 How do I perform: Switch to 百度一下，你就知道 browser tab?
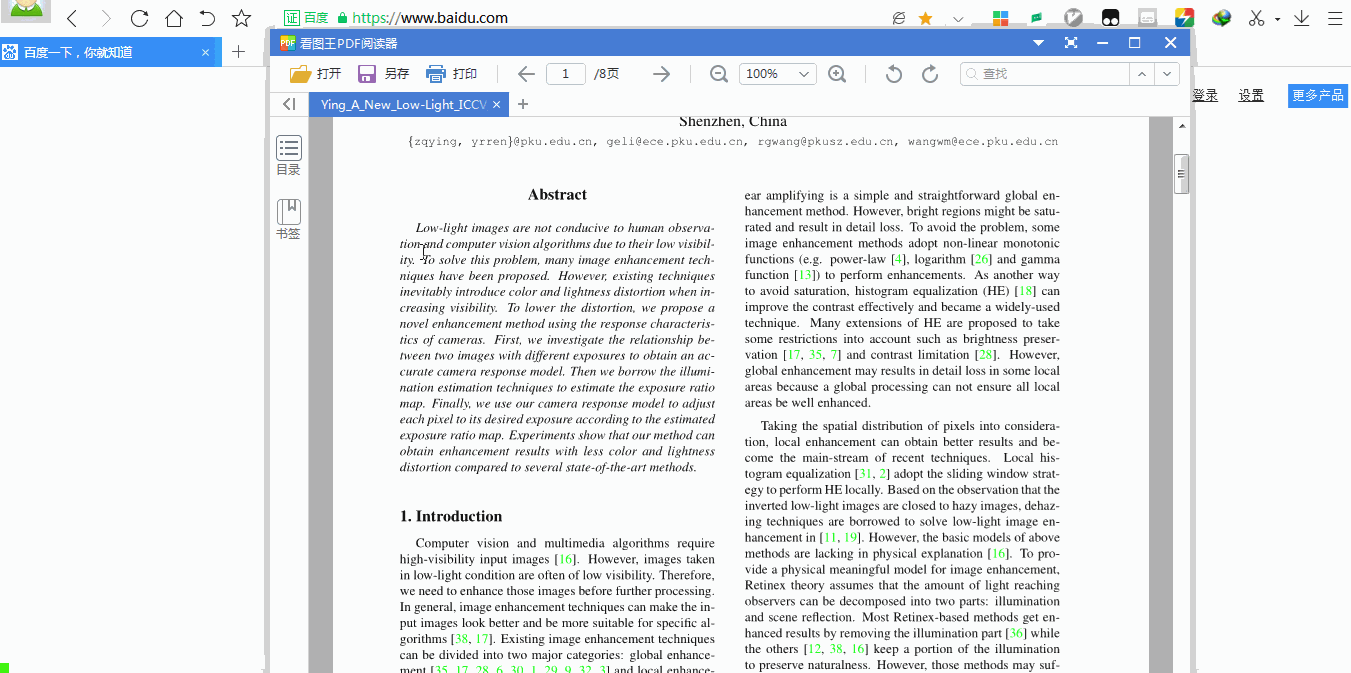pyautogui.click(x=100, y=52)
